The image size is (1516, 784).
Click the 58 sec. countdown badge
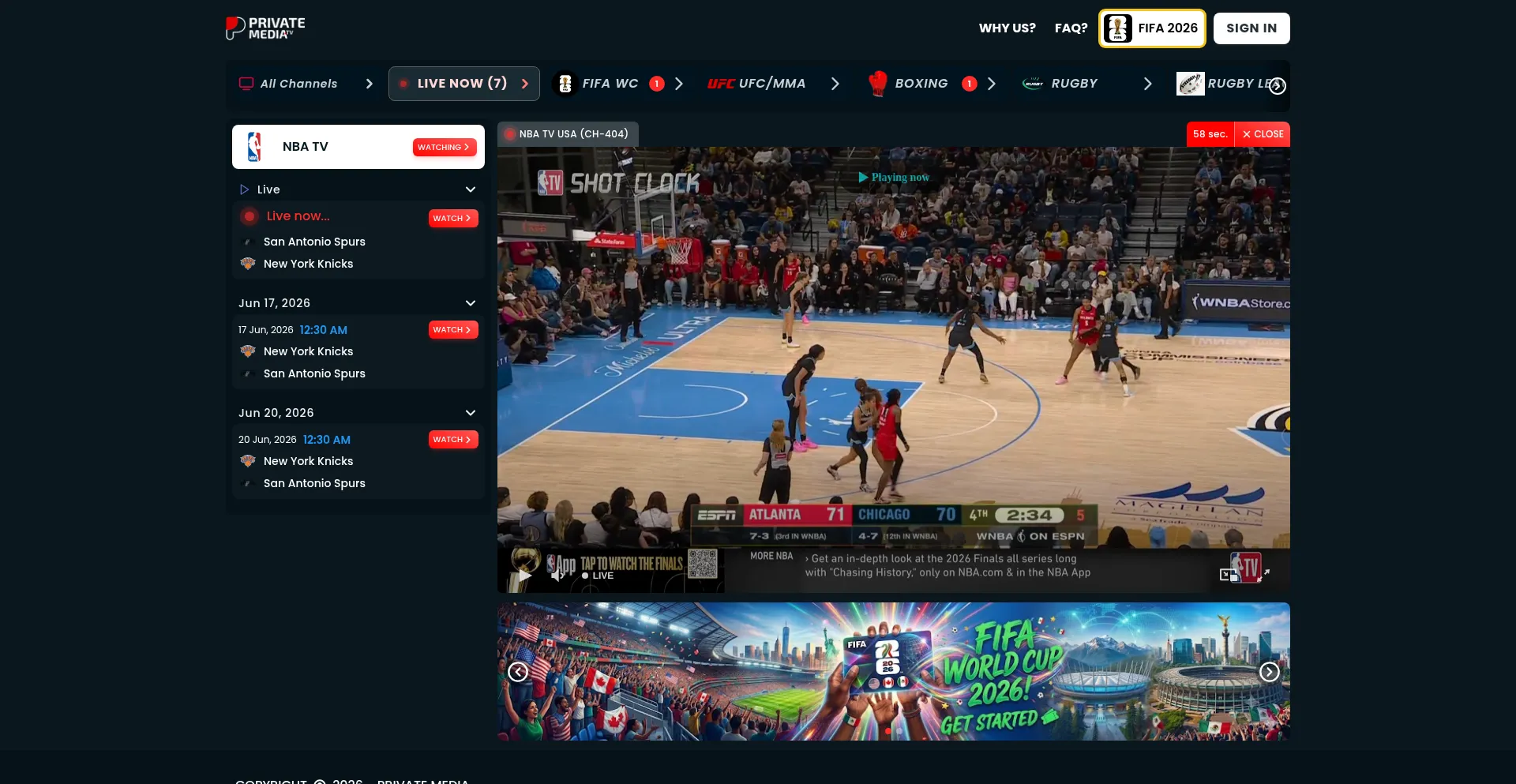[x=1210, y=134]
